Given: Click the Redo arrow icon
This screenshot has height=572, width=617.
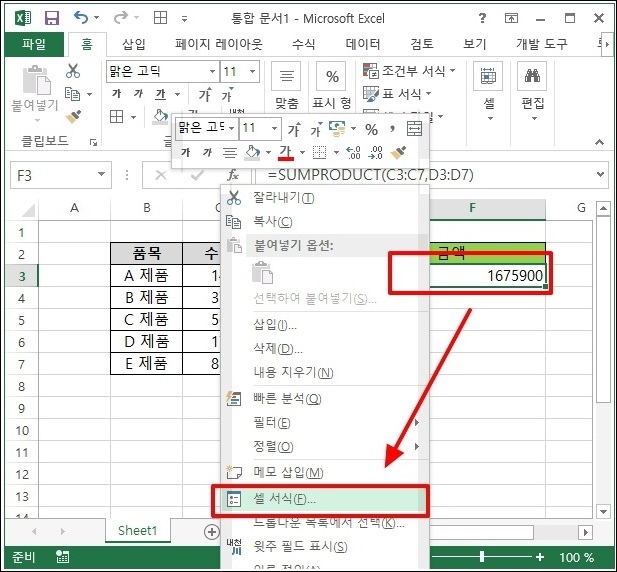Looking at the screenshot, I should click(x=121, y=17).
